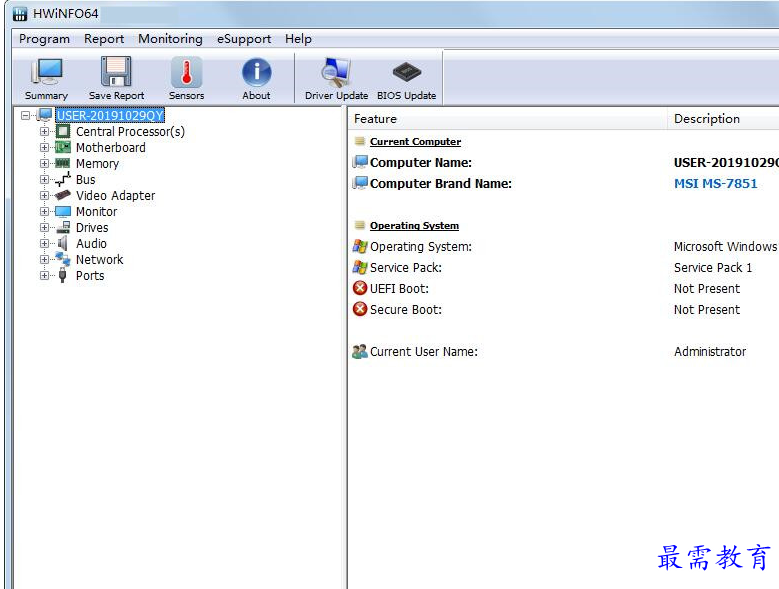Click the Current Computer section heading
Screen dimensions: 779x589
coord(415,142)
